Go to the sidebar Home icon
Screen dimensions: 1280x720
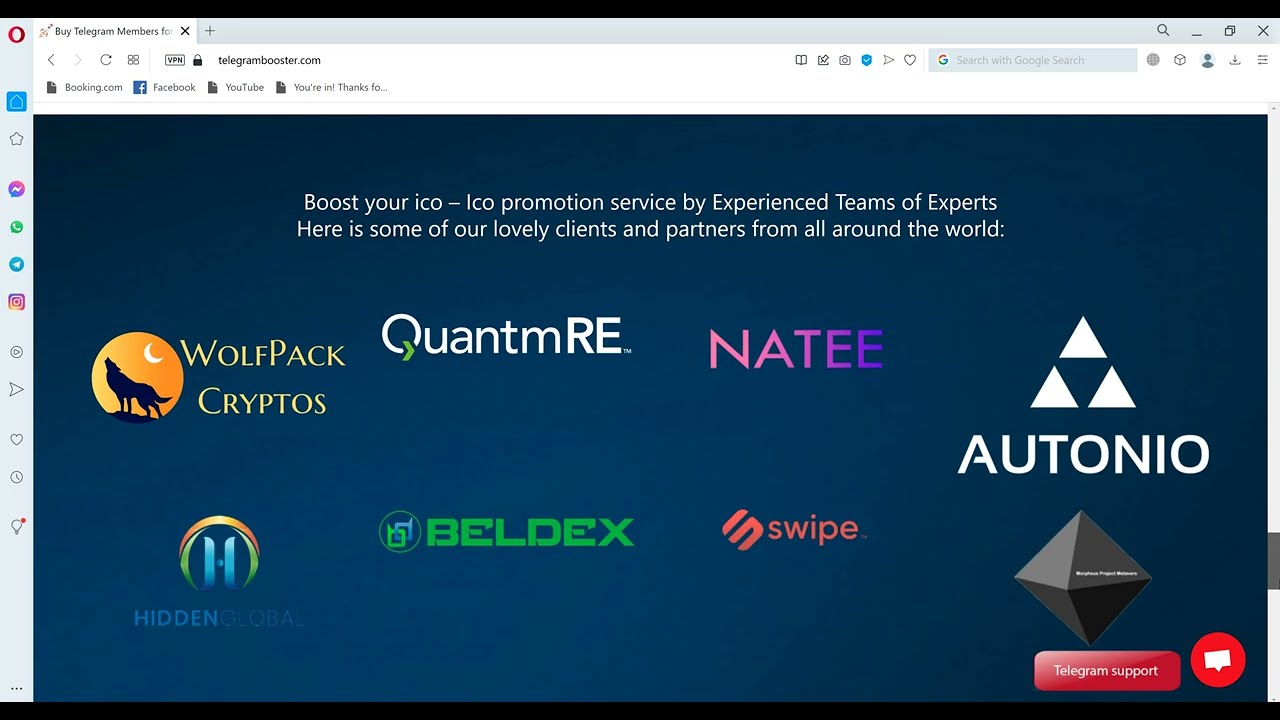[x=16, y=102]
